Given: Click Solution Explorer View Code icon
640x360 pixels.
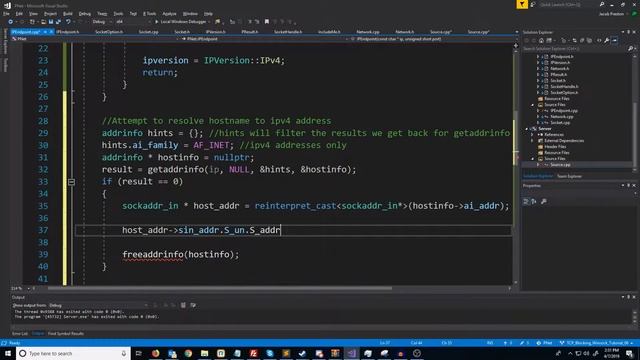Looking at the screenshot, I should pyautogui.click(x=599, y=40).
